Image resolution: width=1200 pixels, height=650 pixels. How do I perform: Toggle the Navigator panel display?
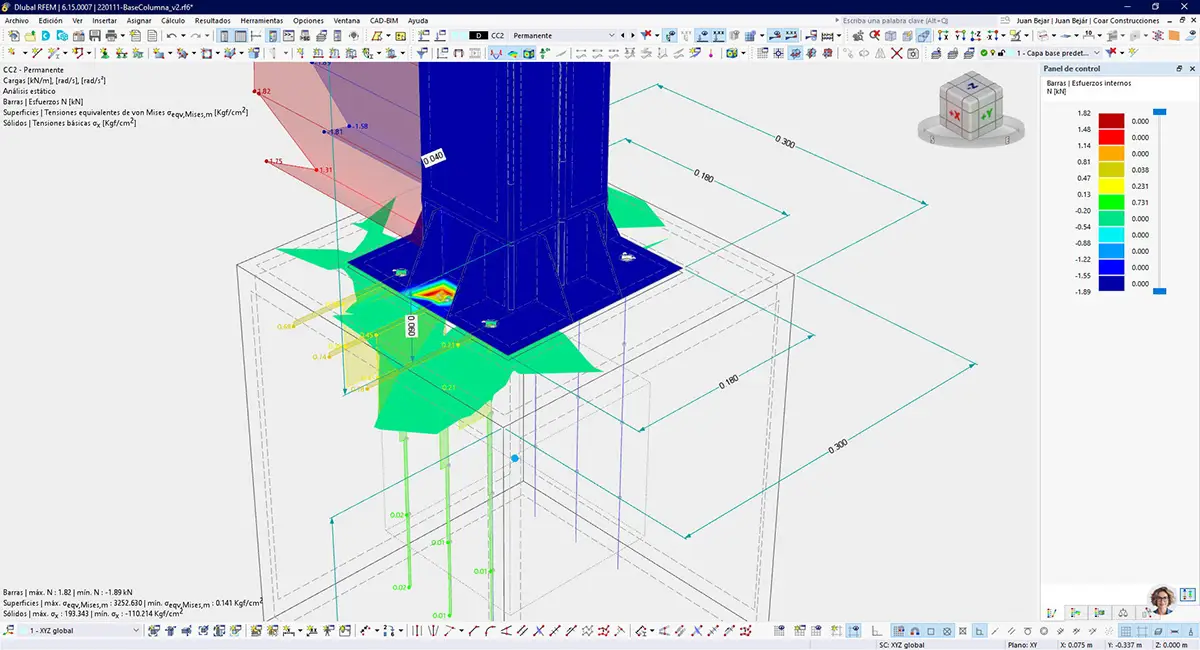point(224,36)
